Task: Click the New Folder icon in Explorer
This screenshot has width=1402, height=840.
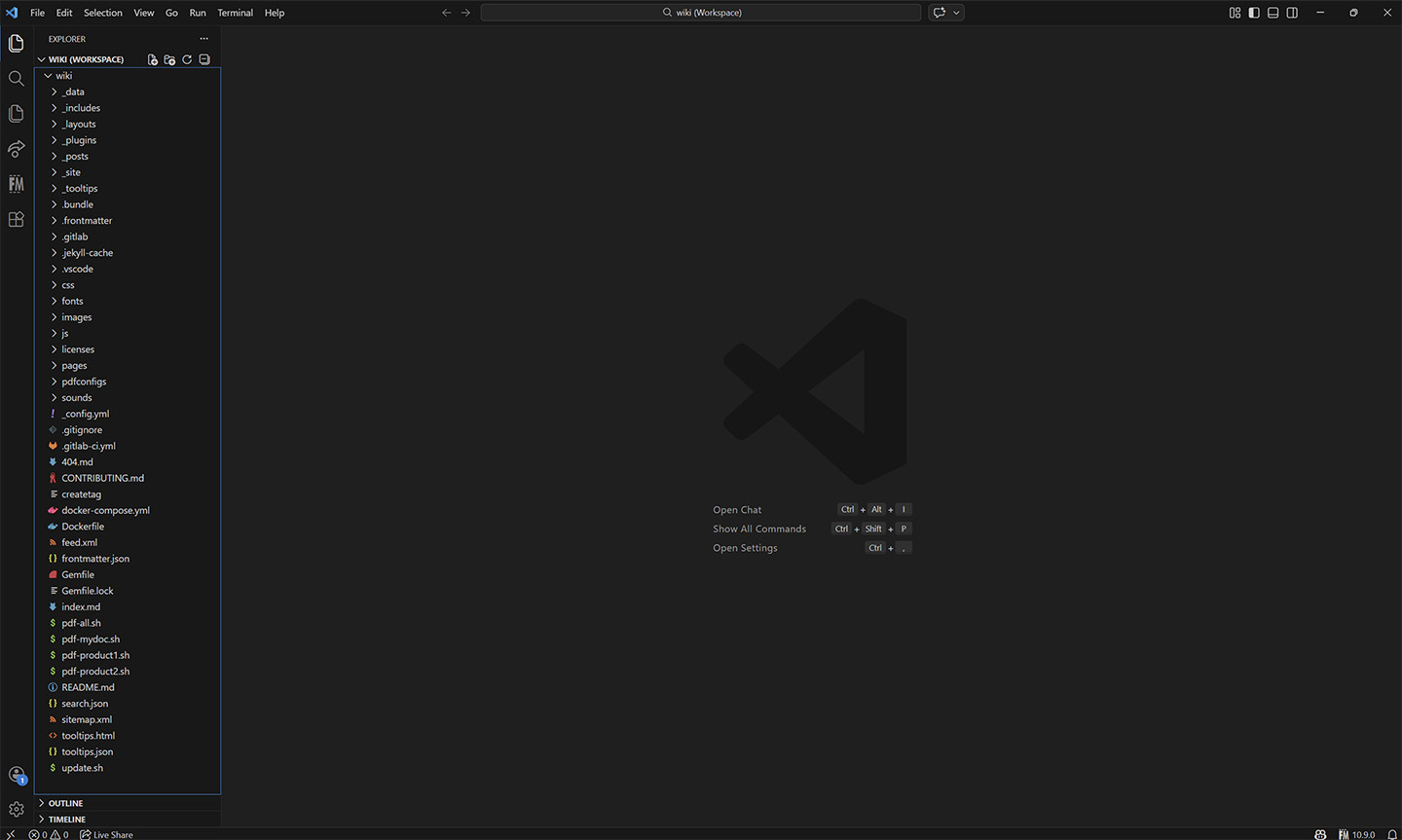Action: (169, 59)
